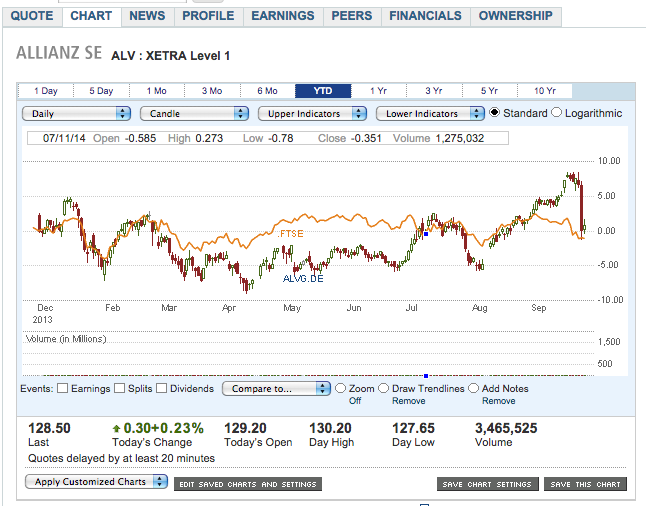Switch to the NEWS tab
The width and height of the screenshot is (646, 506).
tap(147, 16)
